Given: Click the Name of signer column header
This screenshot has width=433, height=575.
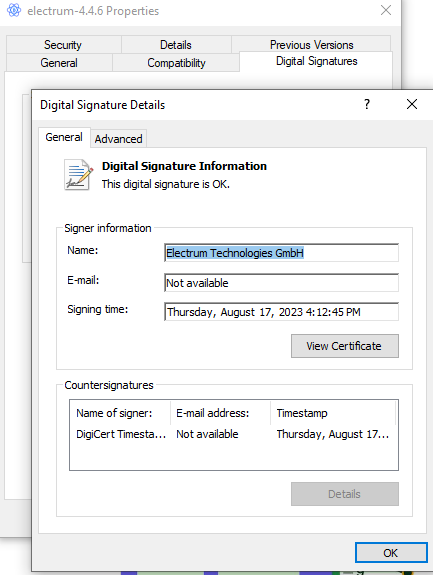Looking at the screenshot, I should click(x=120, y=413).
